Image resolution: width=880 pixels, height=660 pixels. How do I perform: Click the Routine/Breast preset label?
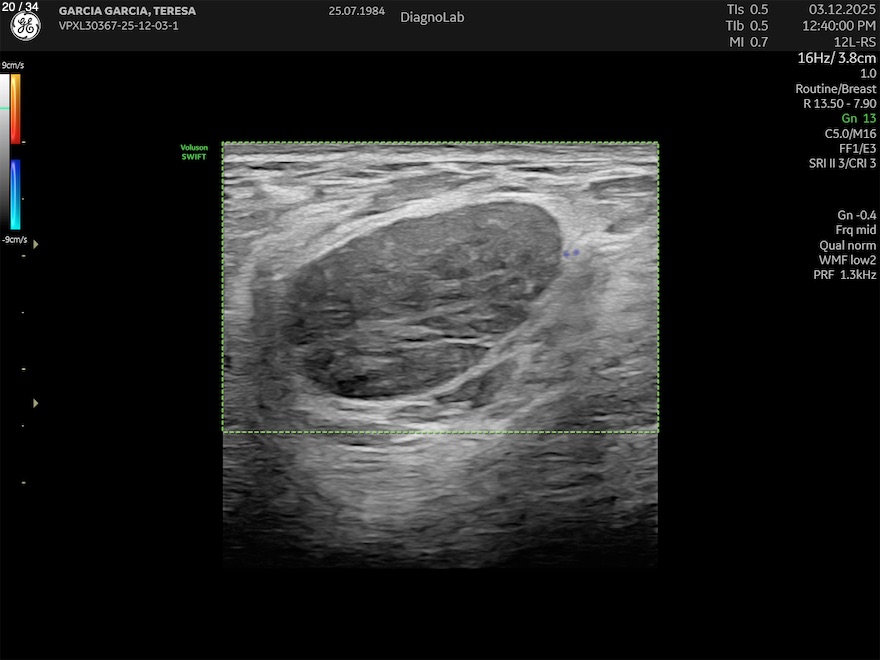(x=835, y=89)
